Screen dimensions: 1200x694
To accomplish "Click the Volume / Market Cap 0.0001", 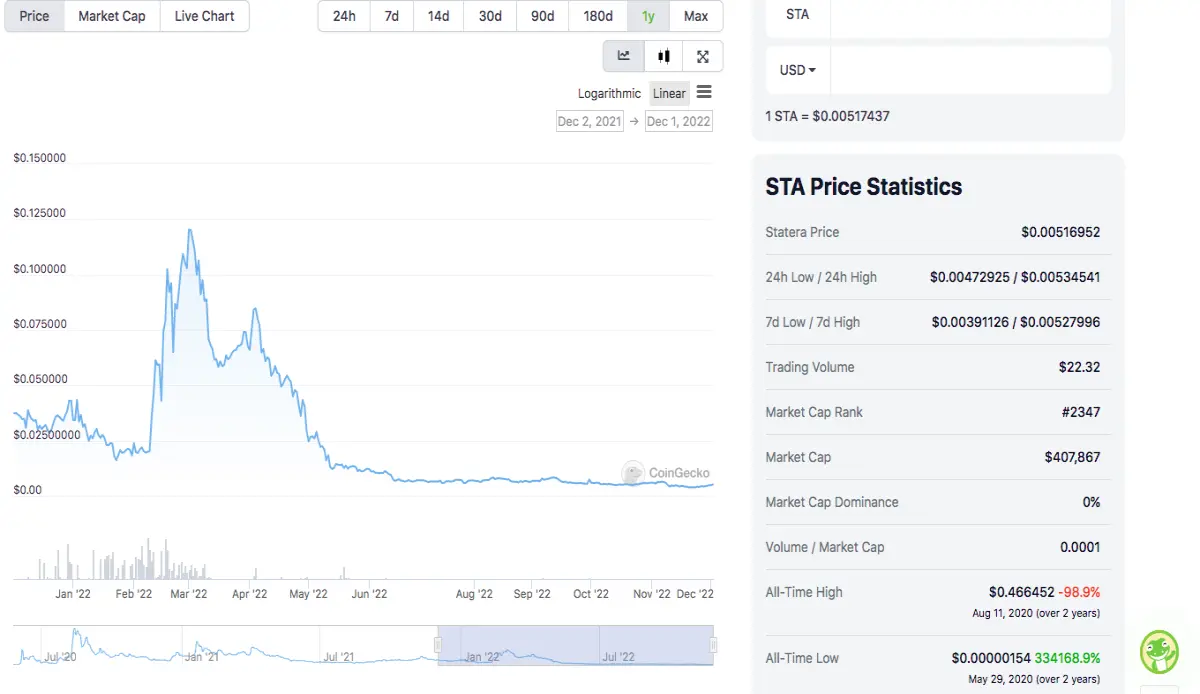I will point(1080,547).
